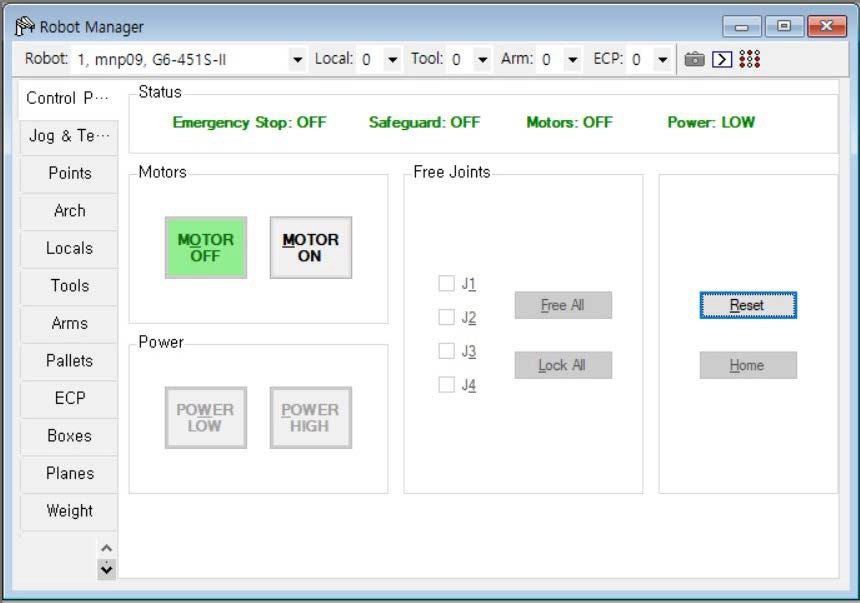This screenshot has height=603, width=860.
Task: Click the MOTOR OFF button
Action: click(206, 247)
